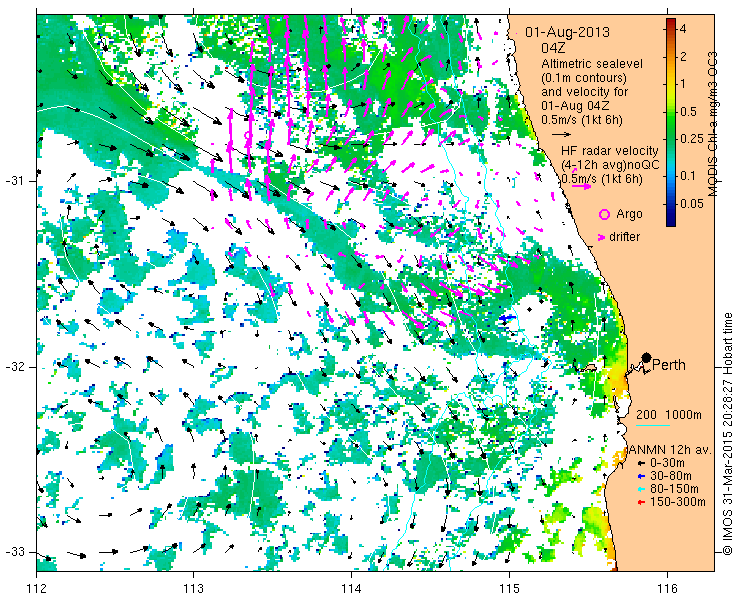Viewport: 740px width, 600px height.
Task: Click the red 150-300m ANMN legend arrow
Action: pyautogui.click(x=640, y=502)
